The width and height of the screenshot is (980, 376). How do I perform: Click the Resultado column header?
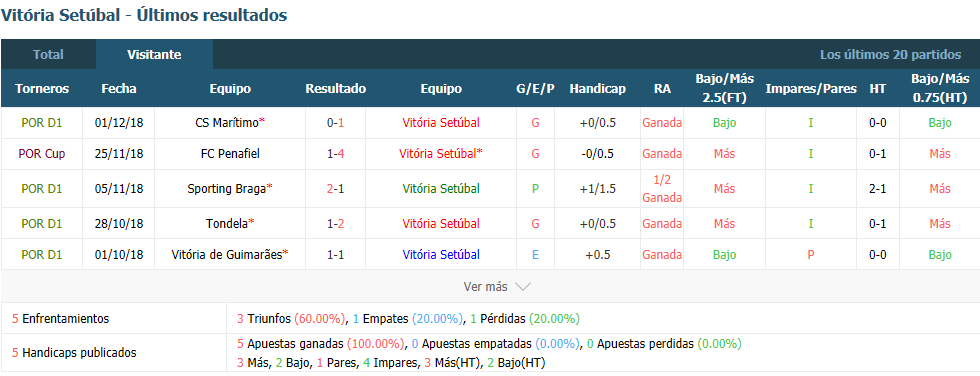(336, 89)
